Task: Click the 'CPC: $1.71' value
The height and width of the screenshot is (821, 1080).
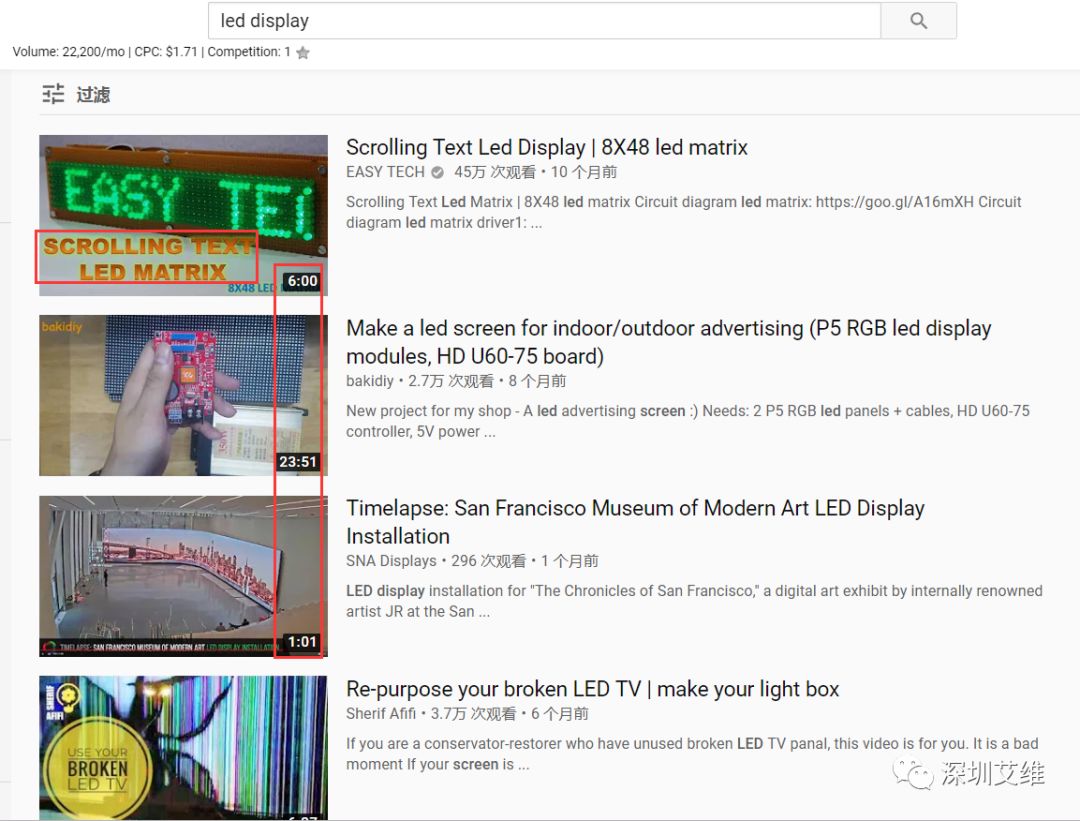Action: (x=166, y=52)
